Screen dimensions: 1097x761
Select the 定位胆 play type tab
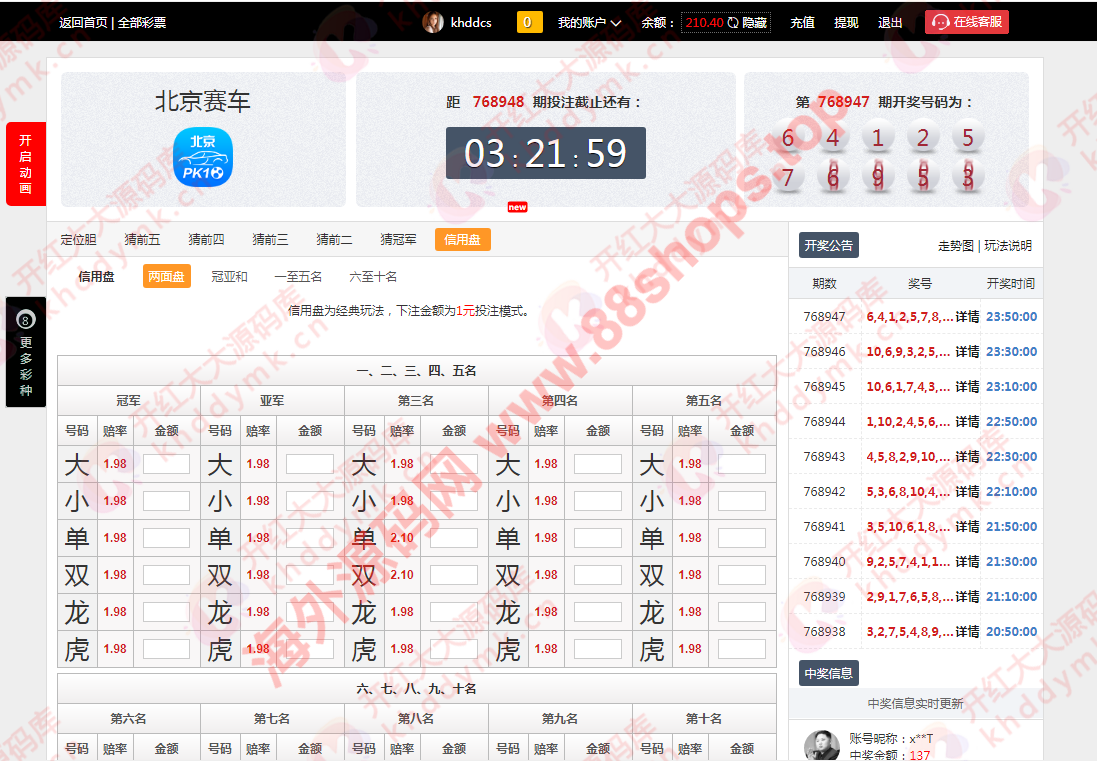pos(79,239)
